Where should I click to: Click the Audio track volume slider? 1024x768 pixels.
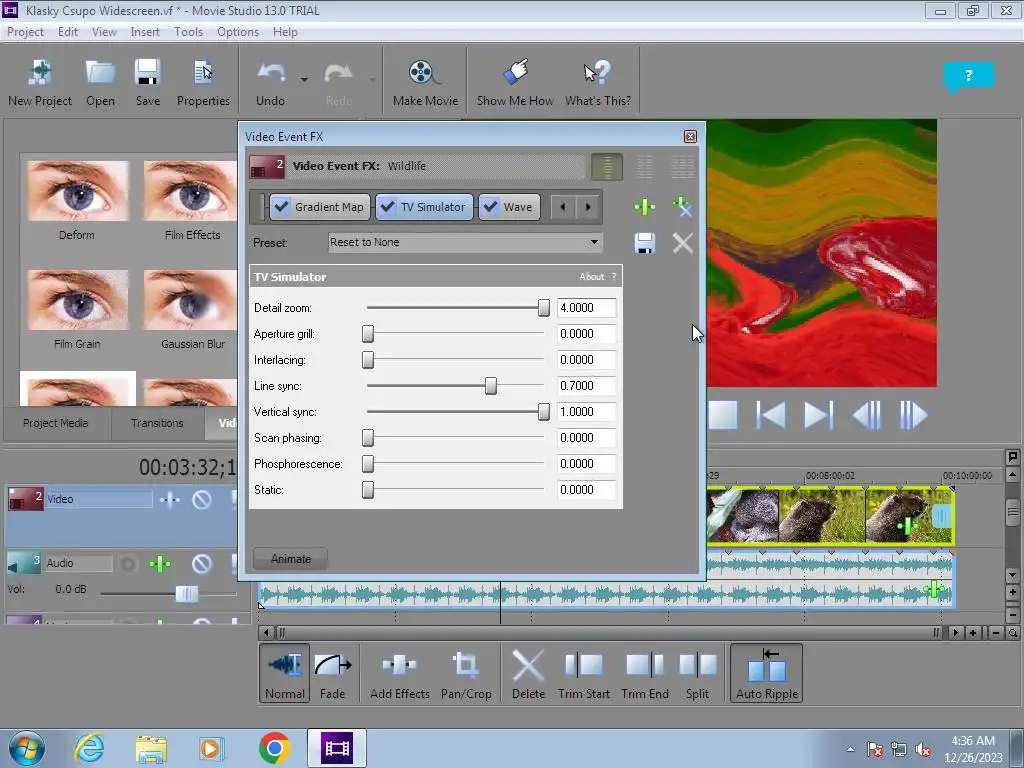[x=187, y=594]
